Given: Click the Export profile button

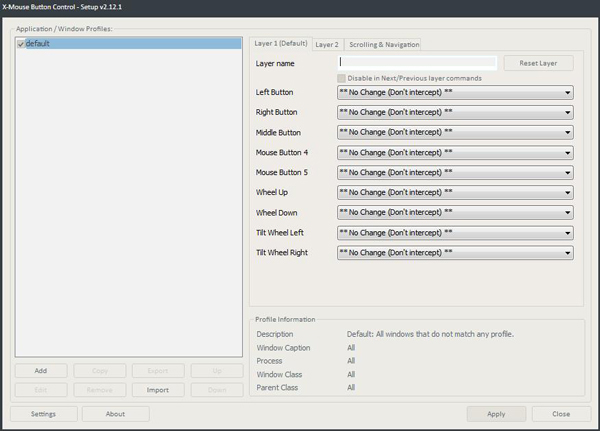Looking at the screenshot, I should point(158,371).
